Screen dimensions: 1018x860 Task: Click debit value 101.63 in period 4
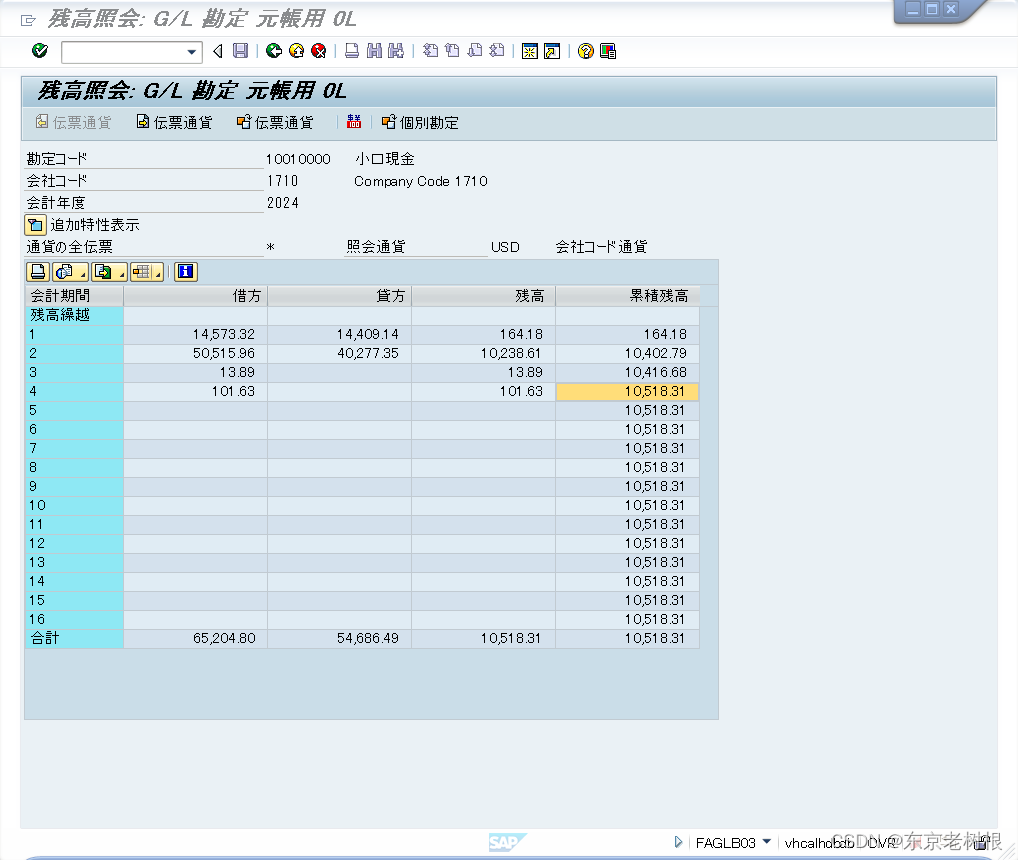[x=233, y=391]
